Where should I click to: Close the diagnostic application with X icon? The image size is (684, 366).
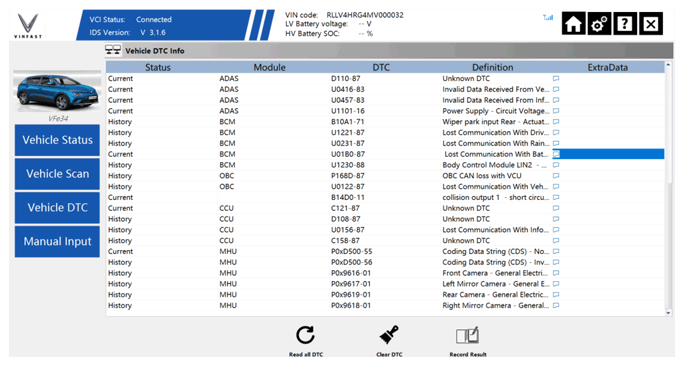point(650,24)
